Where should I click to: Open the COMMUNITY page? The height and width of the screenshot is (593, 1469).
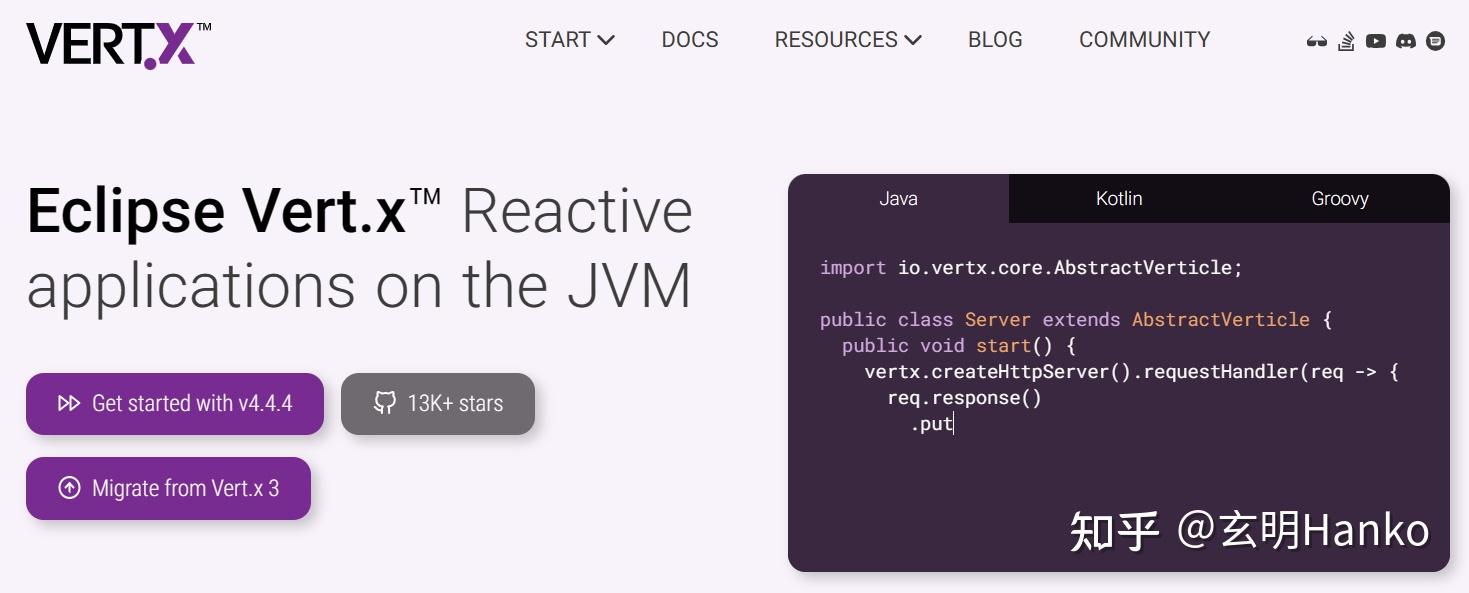coord(1144,40)
